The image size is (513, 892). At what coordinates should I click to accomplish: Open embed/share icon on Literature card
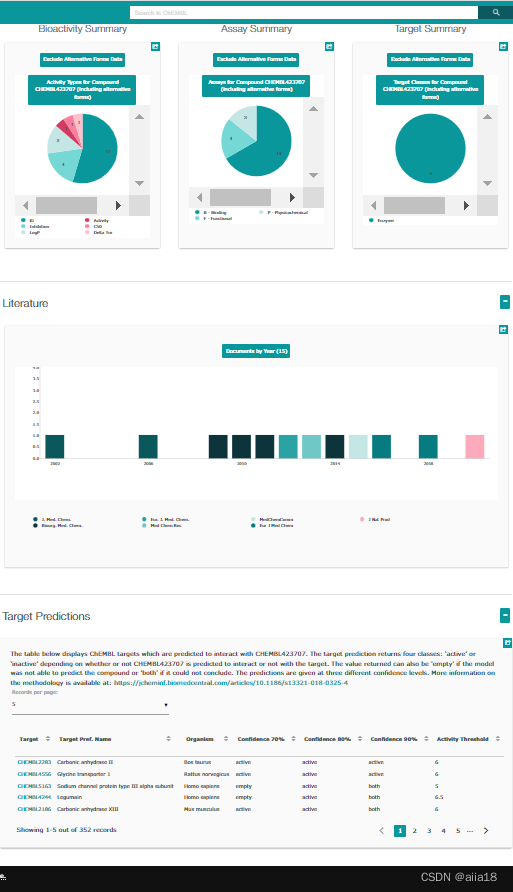(503, 329)
